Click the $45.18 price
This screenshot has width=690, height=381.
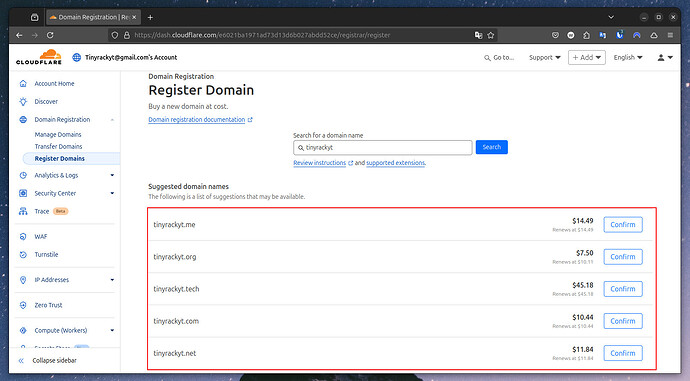click(583, 285)
